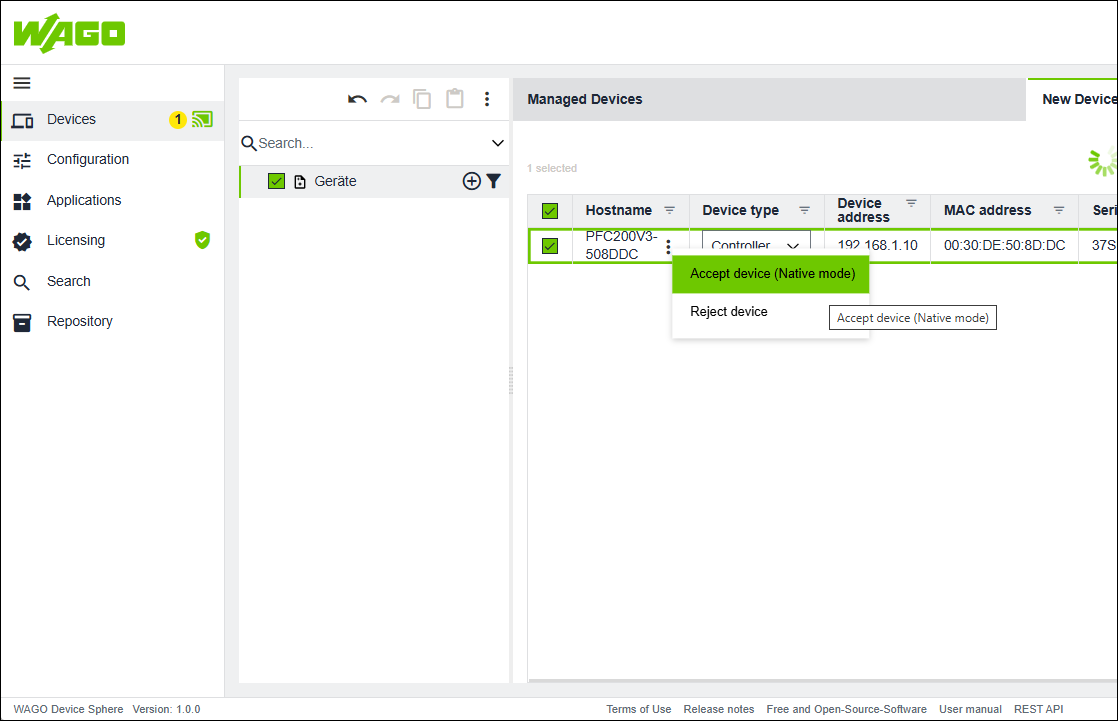Screen dimensions: 1118x721
Task: Choose Reject device from context menu
Action: click(x=729, y=312)
